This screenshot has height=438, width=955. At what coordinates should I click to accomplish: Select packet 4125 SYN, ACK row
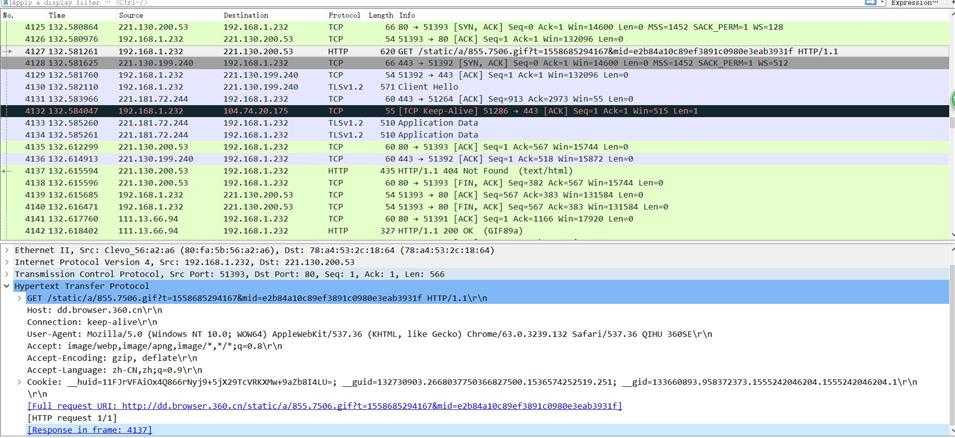[475, 27]
